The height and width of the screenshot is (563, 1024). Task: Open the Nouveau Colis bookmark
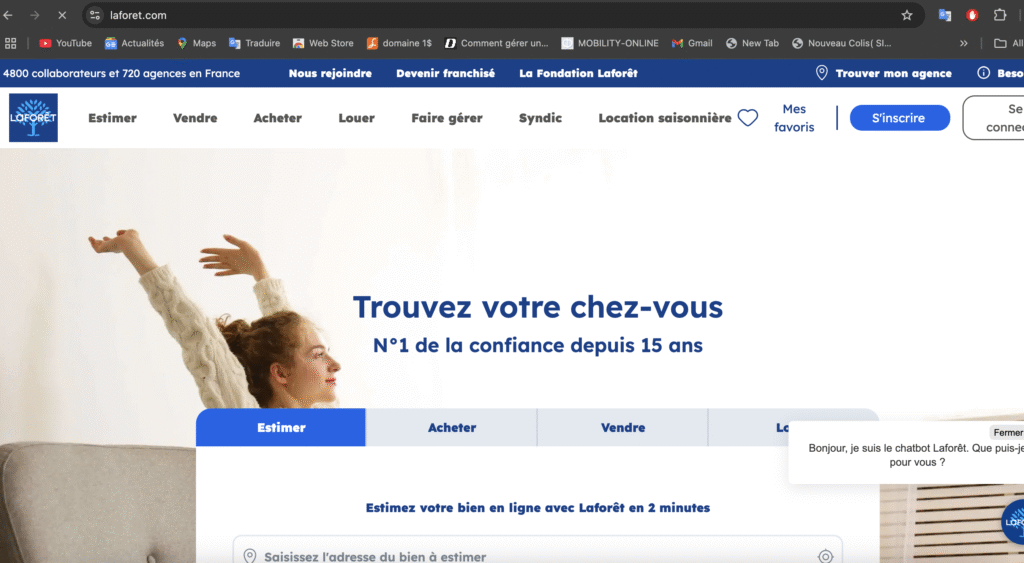pyautogui.click(x=841, y=43)
